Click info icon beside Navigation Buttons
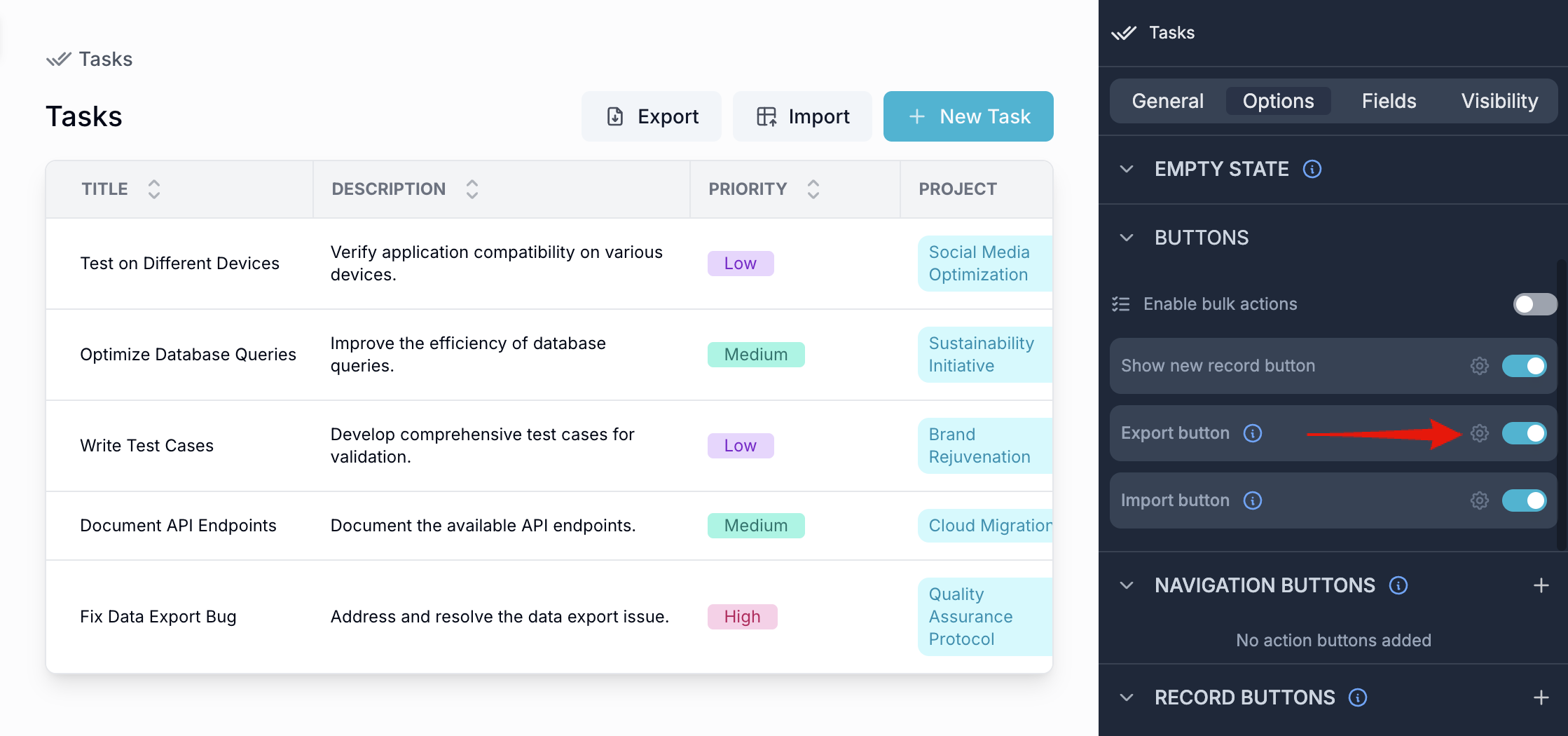This screenshot has width=1568, height=736. 1398,585
